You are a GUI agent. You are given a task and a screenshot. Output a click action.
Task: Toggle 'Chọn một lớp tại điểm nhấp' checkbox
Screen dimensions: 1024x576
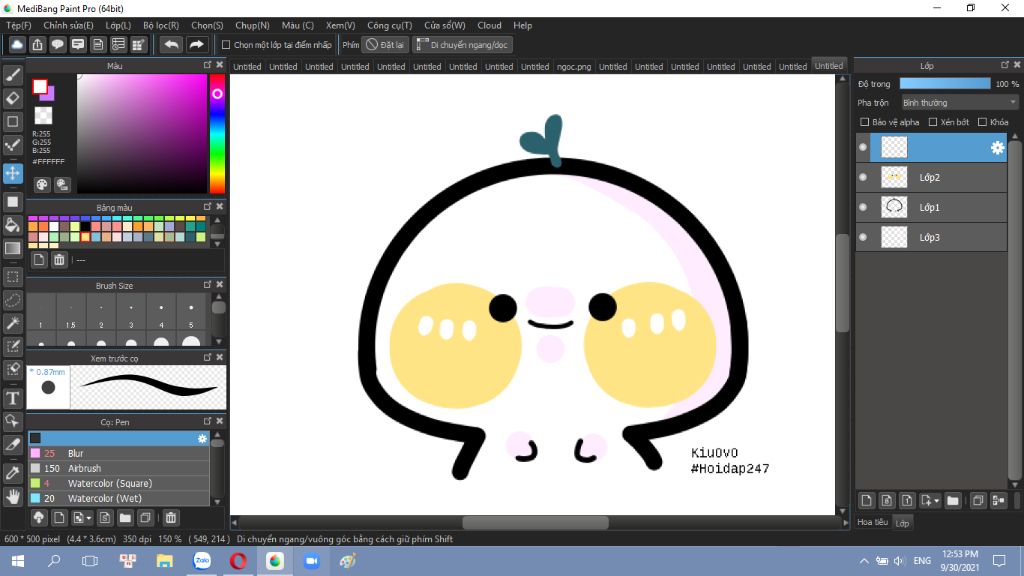tap(226, 45)
